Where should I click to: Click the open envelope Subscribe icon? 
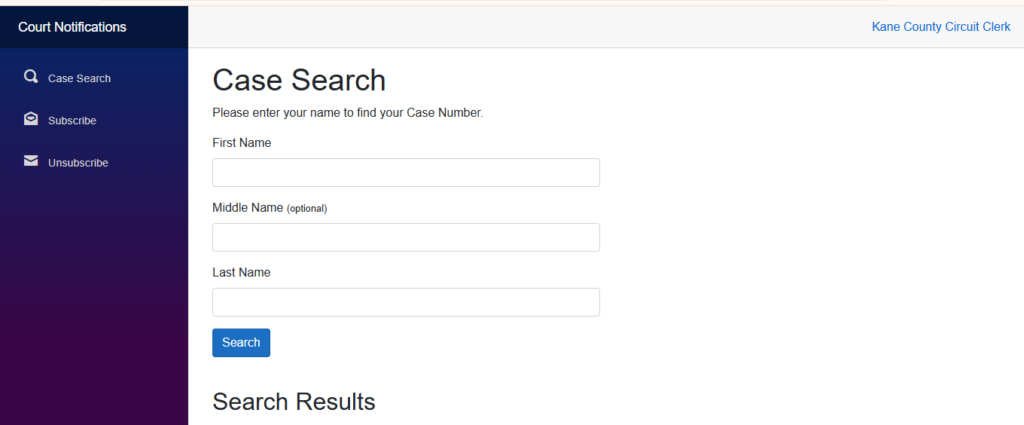point(31,119)
